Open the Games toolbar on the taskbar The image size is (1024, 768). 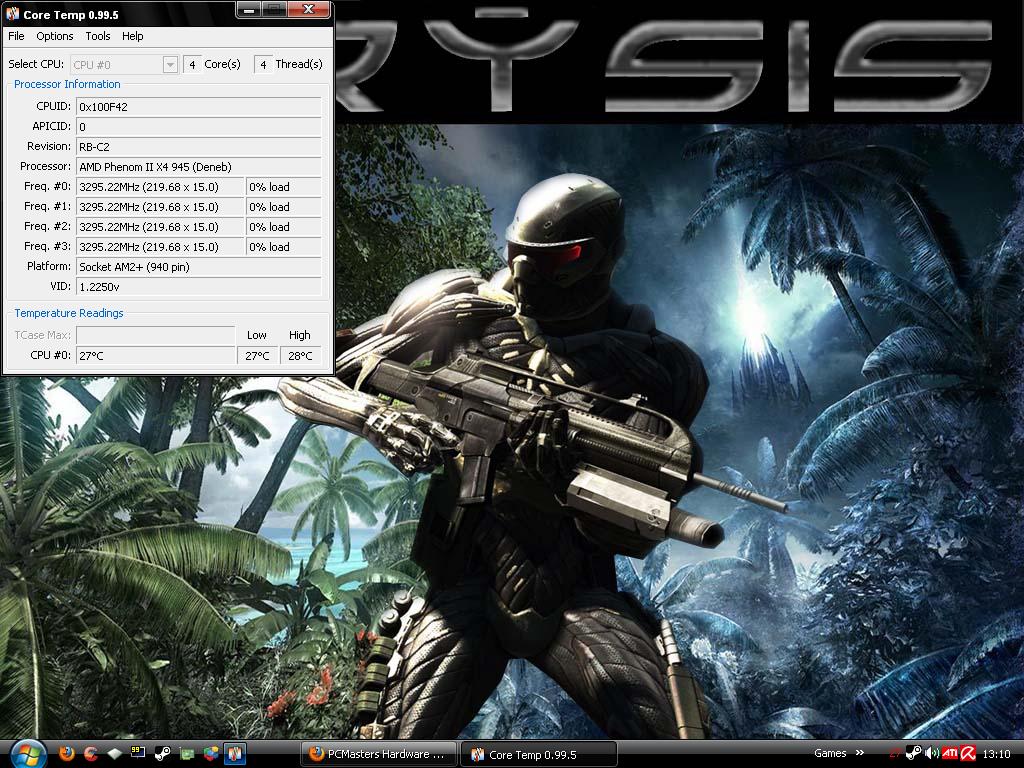tap(830, 753)
